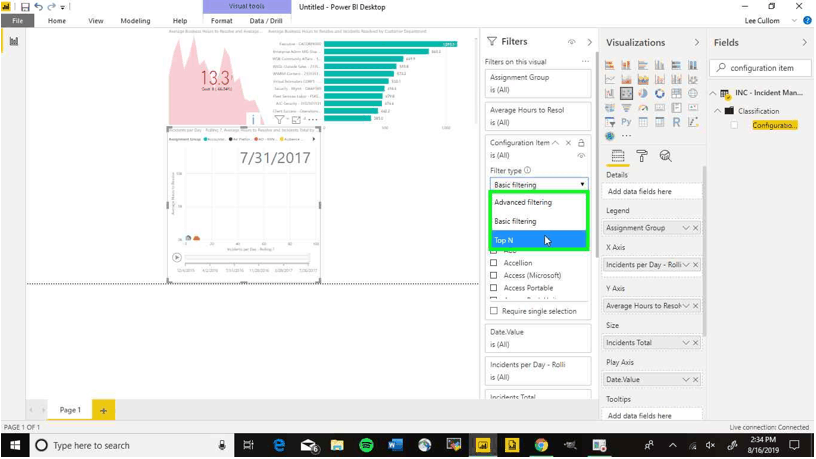Select the treemap visual
Image resolution: width=816 pixels, height=459 pixels.
676,94
